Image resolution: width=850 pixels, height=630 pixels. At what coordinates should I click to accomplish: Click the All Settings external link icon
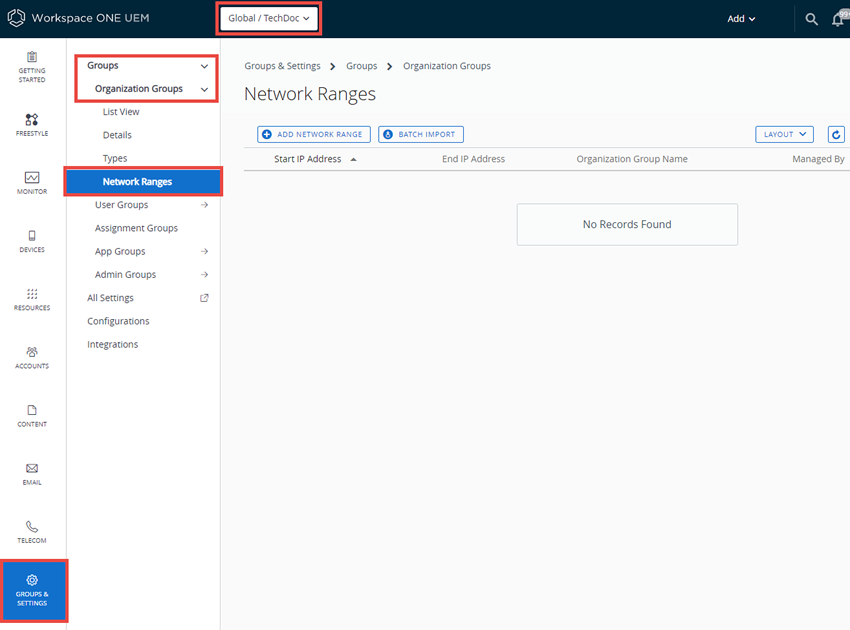(x=204, y=298)
